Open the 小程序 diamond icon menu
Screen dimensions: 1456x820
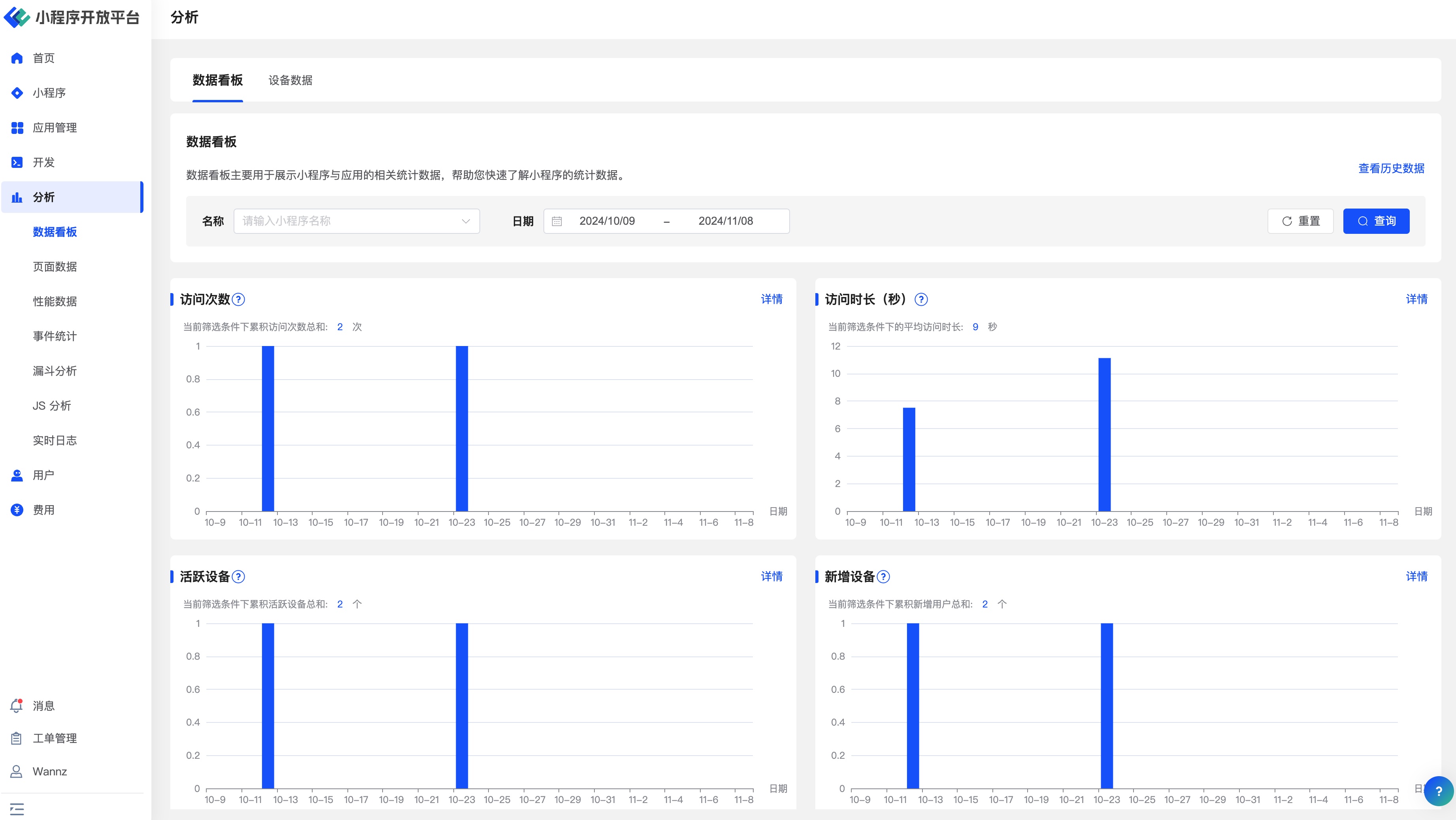(x=17, y=93)
